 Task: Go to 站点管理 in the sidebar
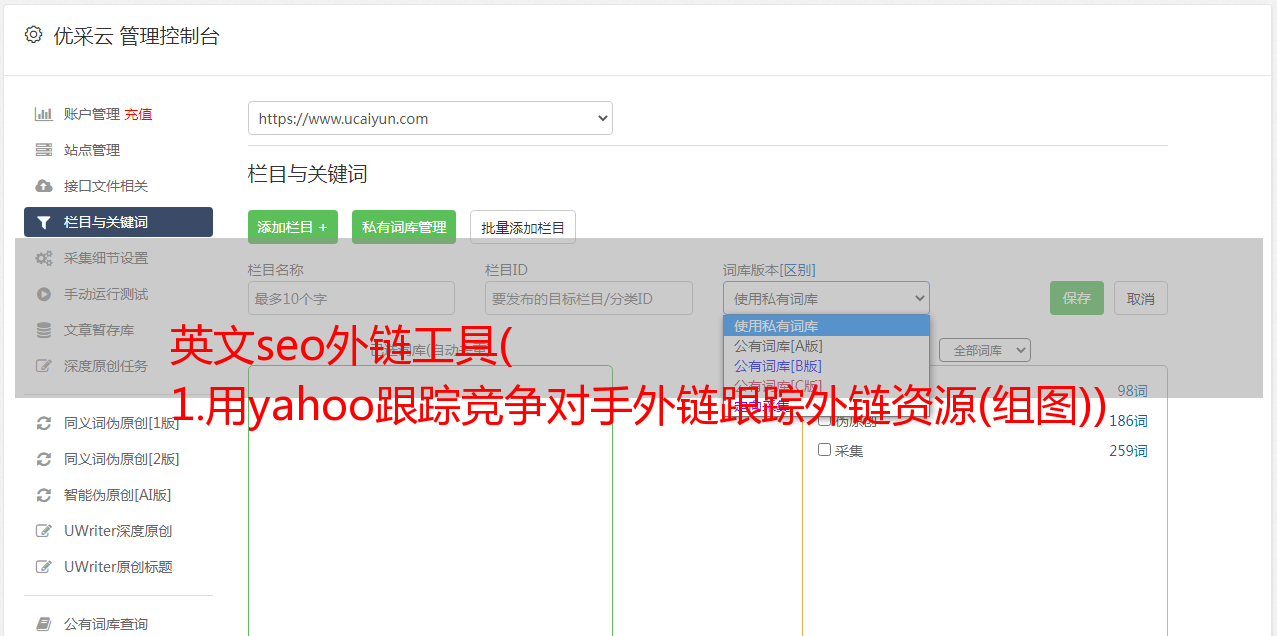click(92, 150)
